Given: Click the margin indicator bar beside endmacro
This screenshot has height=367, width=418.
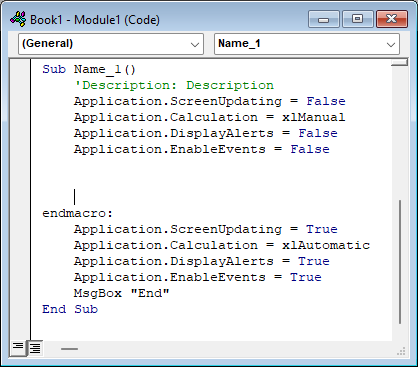Looking at the screenshot, I should [20, 213].
